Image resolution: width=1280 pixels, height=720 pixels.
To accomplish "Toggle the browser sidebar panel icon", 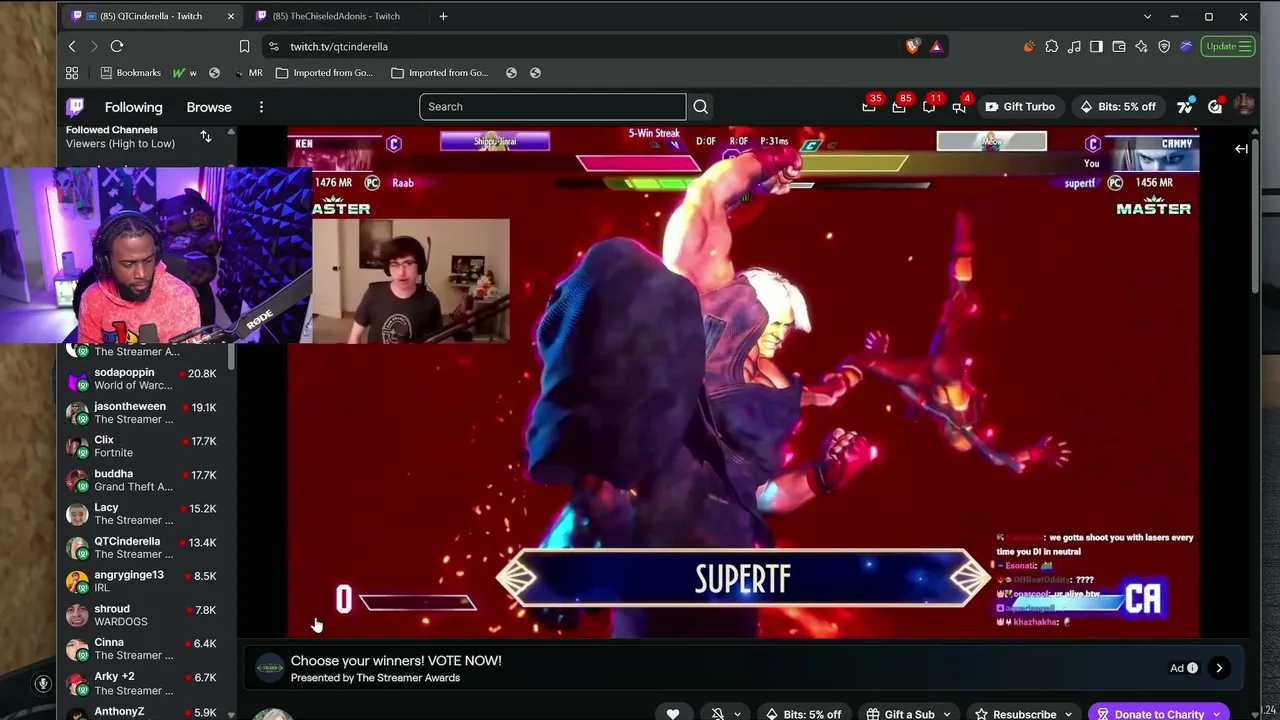I will [x=1097, y=46].
